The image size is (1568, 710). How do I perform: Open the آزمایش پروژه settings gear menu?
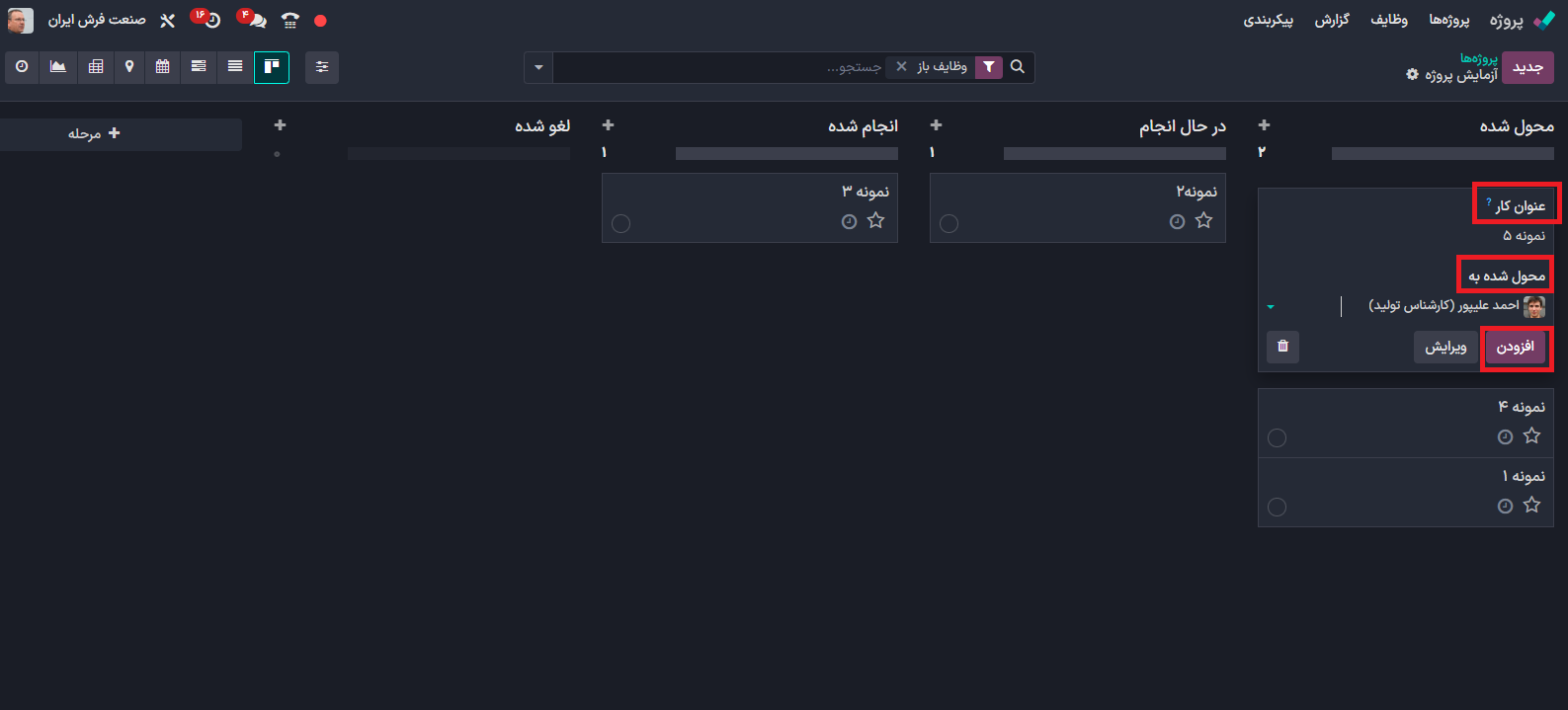(1412, 75)
